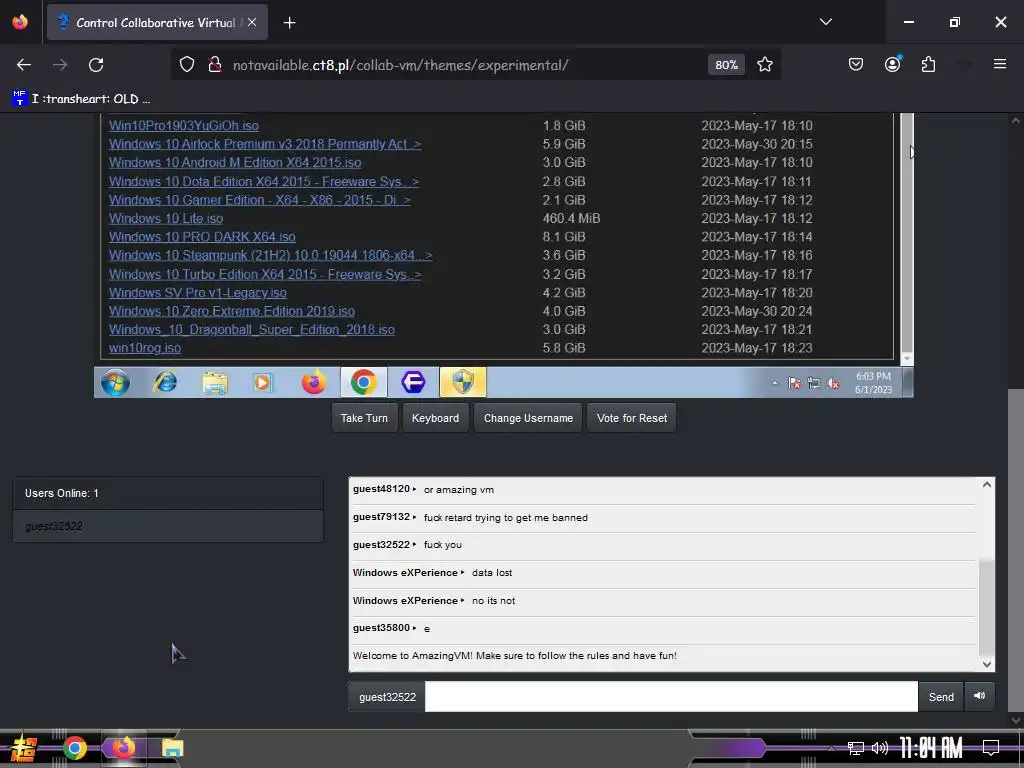Open Win10Pro1903YuGiOh.iso link
1024x768 pixels.
tap(184, 125)
